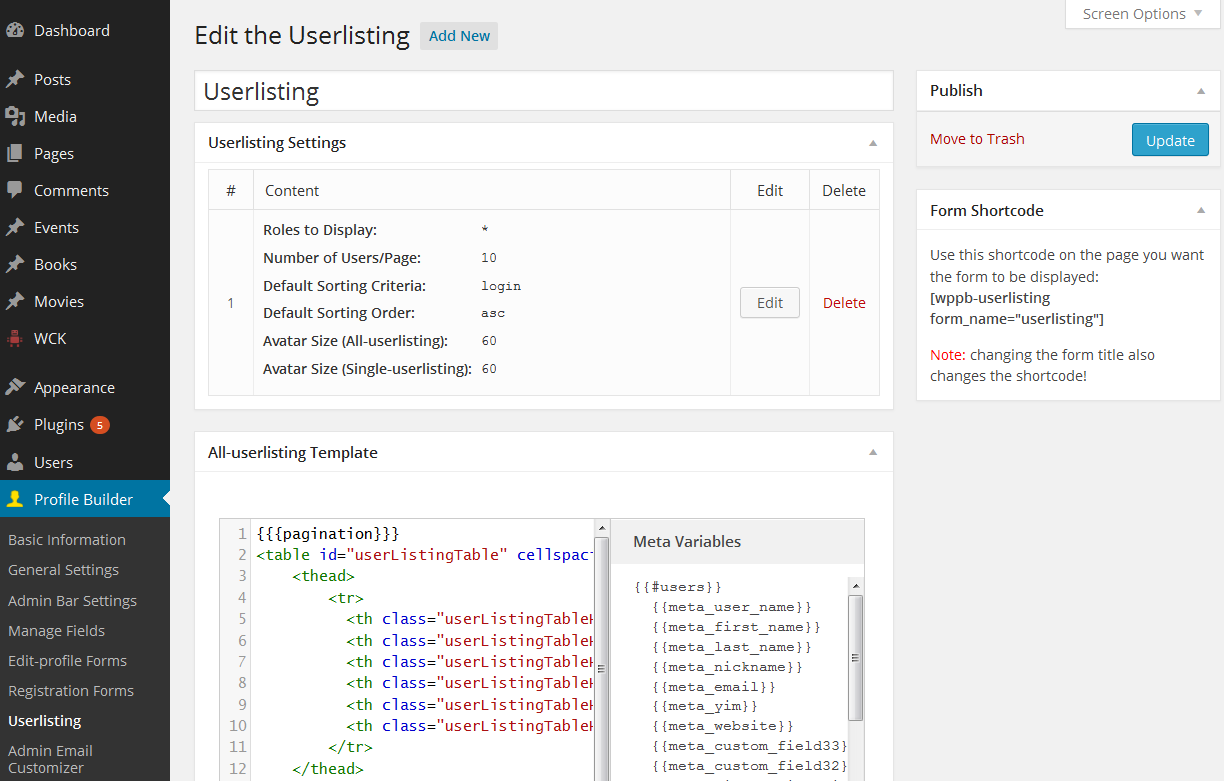
Task: Click the Number of Users/Page value 10
Action: 489,258
